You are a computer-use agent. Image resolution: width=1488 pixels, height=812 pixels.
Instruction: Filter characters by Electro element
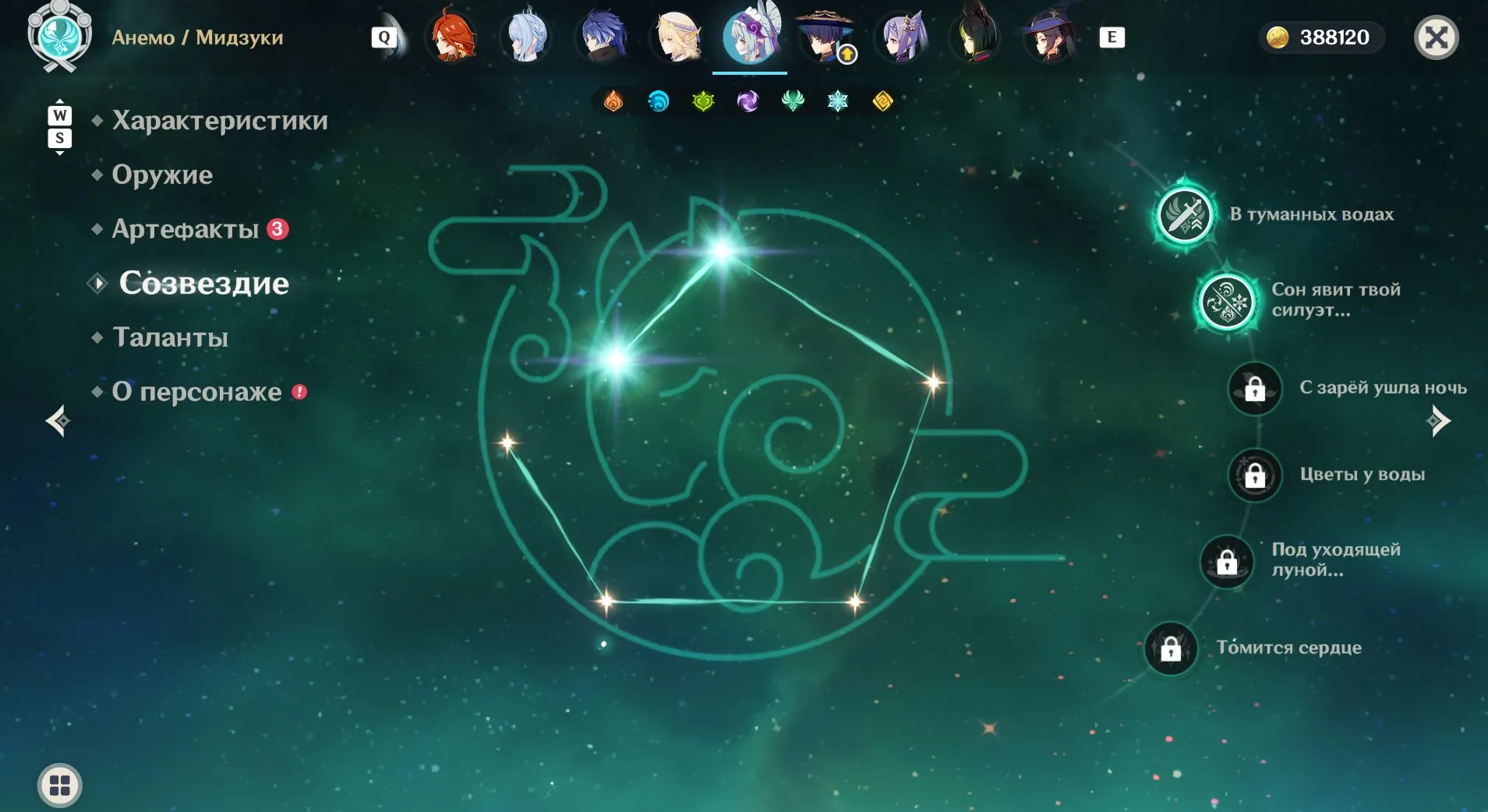pos(748,101)
